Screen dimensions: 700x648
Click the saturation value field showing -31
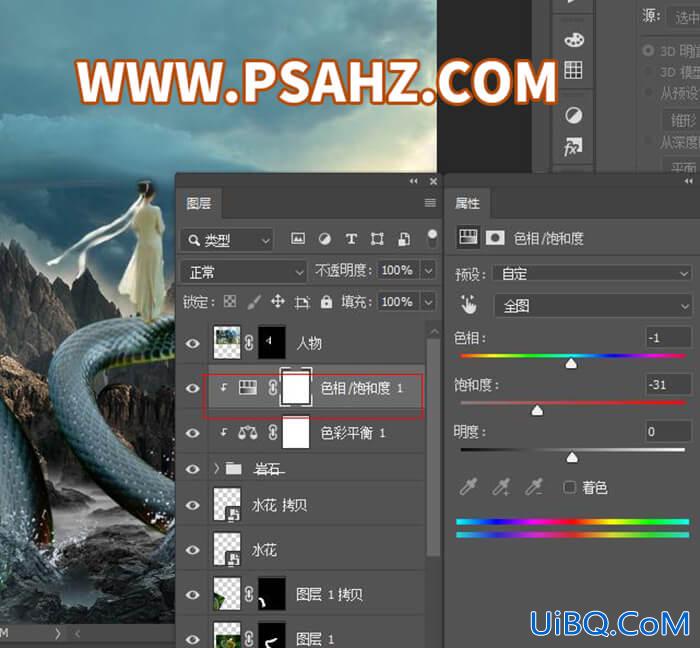668,384
